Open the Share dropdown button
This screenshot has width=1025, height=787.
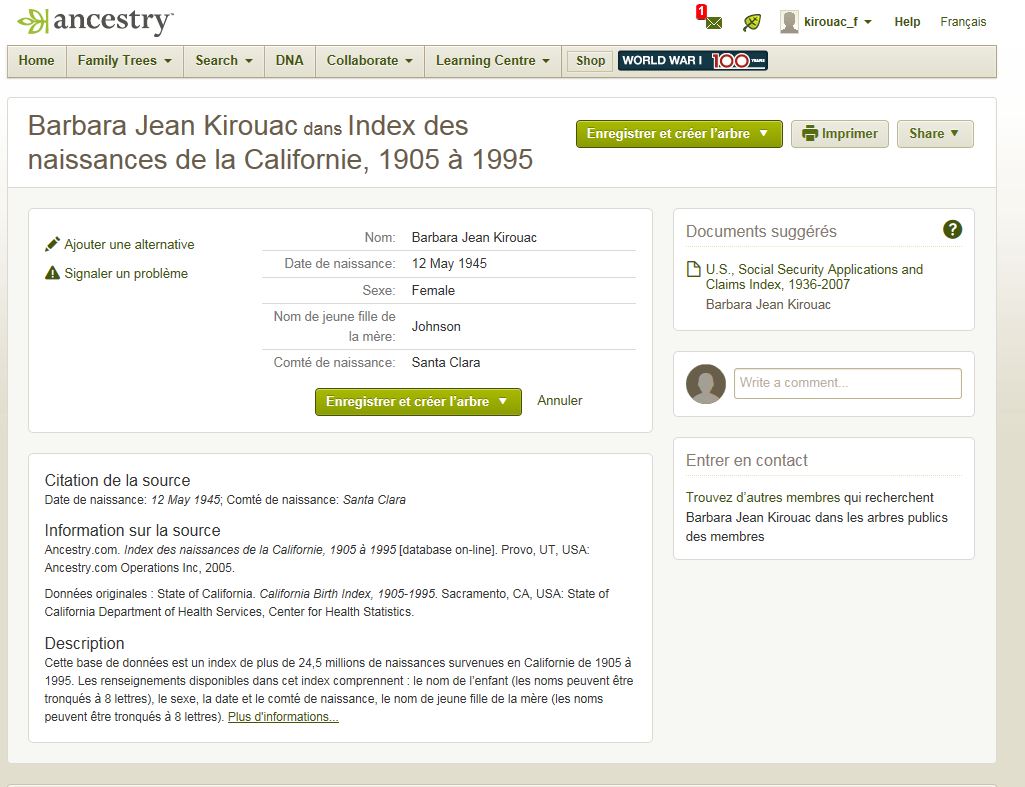point(935,134)
